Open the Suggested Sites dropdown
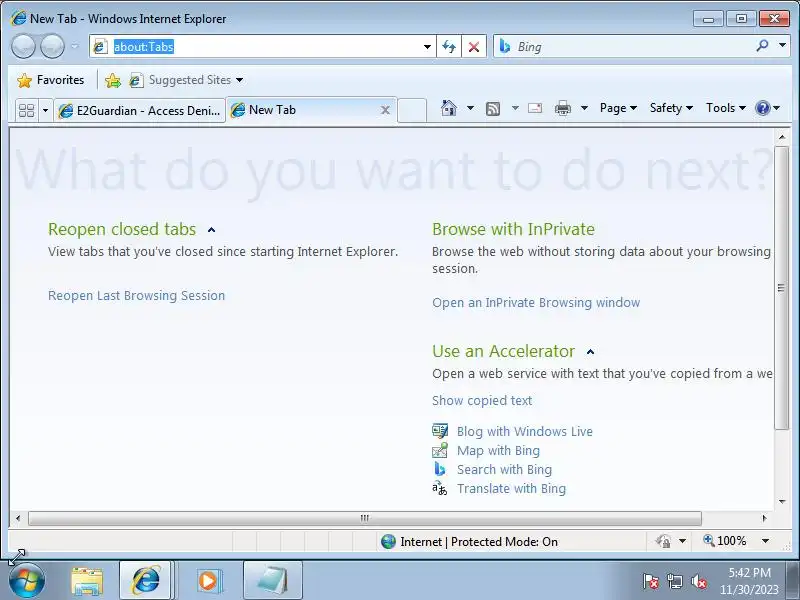Screen dimensions: 800x600 point(186,80)
